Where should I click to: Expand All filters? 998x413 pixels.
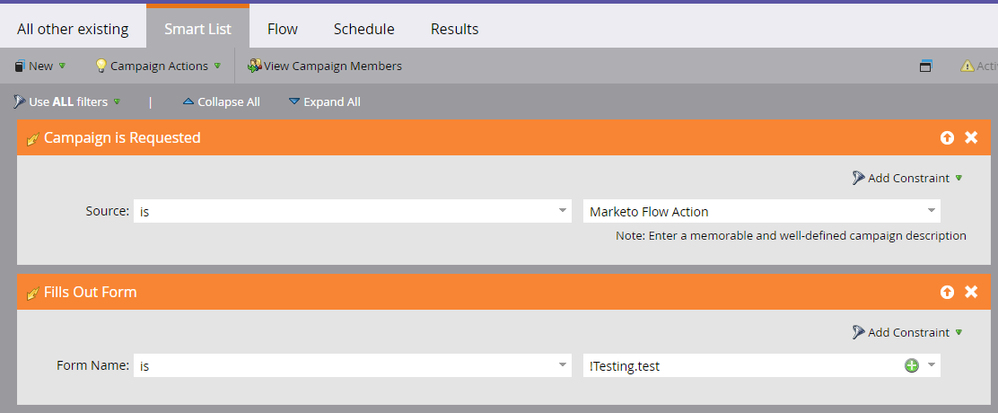click(x=324, y=102)
